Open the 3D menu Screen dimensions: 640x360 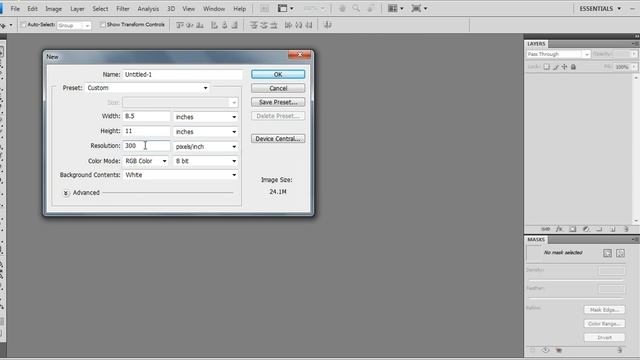(x=171, y=9)
